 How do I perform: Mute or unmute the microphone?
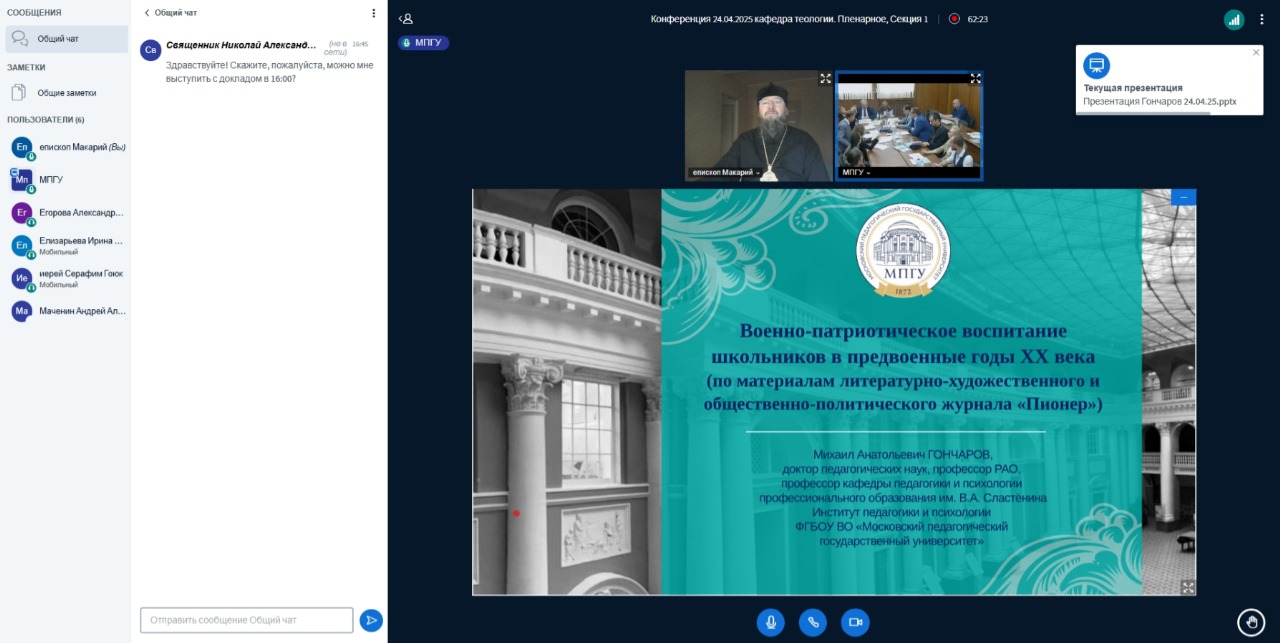tap(771, 622)
